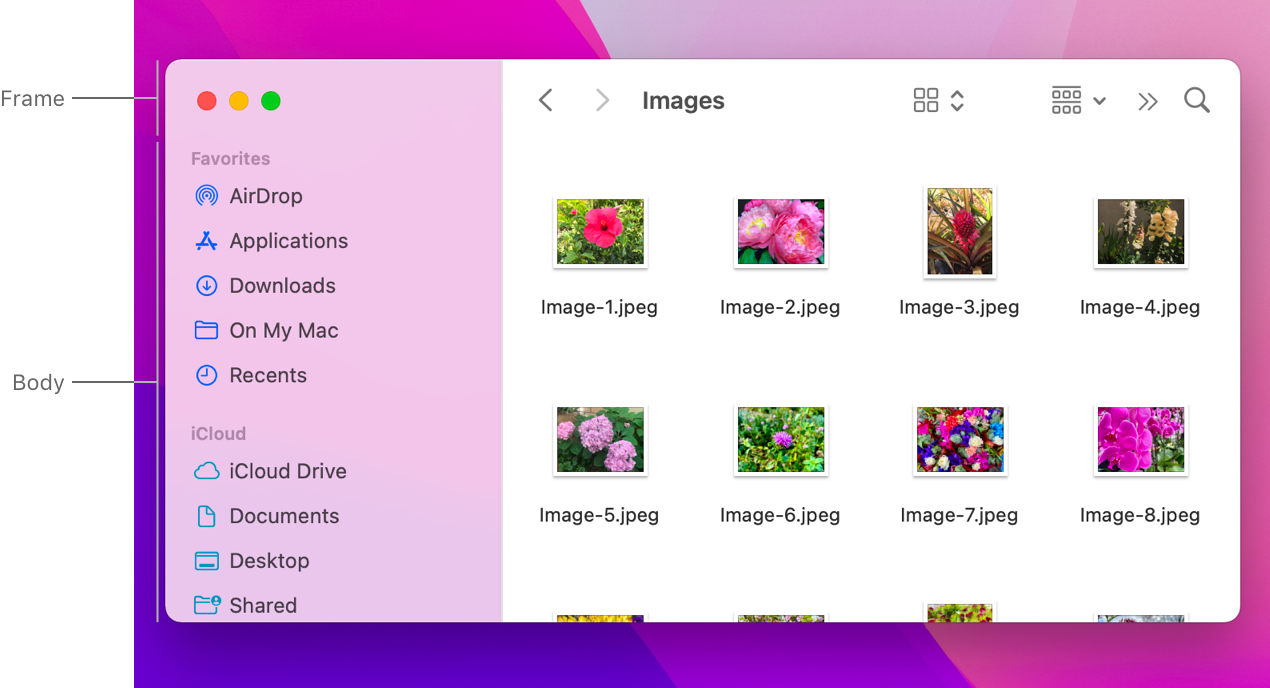Open the iCloud Drive label
Image resolution: width=1270 pixels, height=688 pixels.
pyautogui.click(x=288, y=471)
